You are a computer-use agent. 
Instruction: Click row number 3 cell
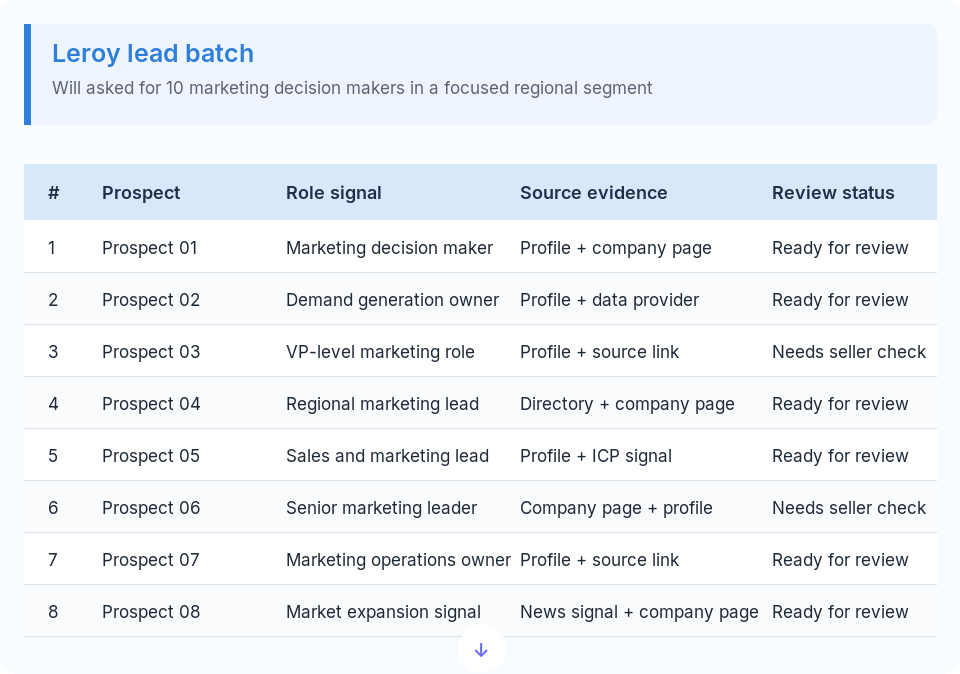(x=53, y=352)
